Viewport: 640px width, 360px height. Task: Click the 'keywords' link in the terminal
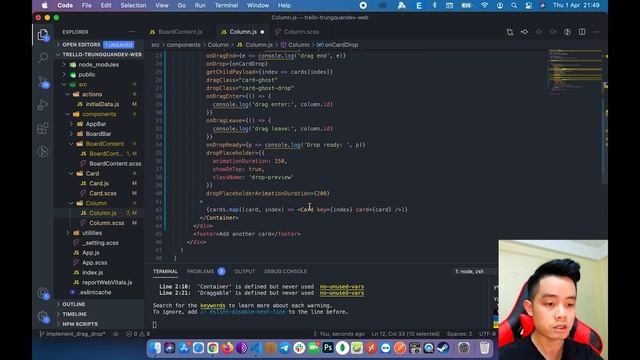[x=213, y=305]
